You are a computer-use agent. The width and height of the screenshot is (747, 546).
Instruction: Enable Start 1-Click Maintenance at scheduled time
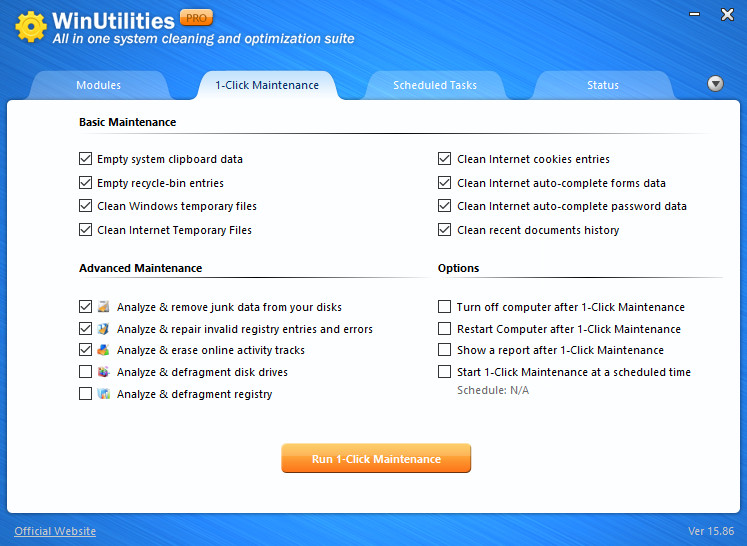(444, 372)
